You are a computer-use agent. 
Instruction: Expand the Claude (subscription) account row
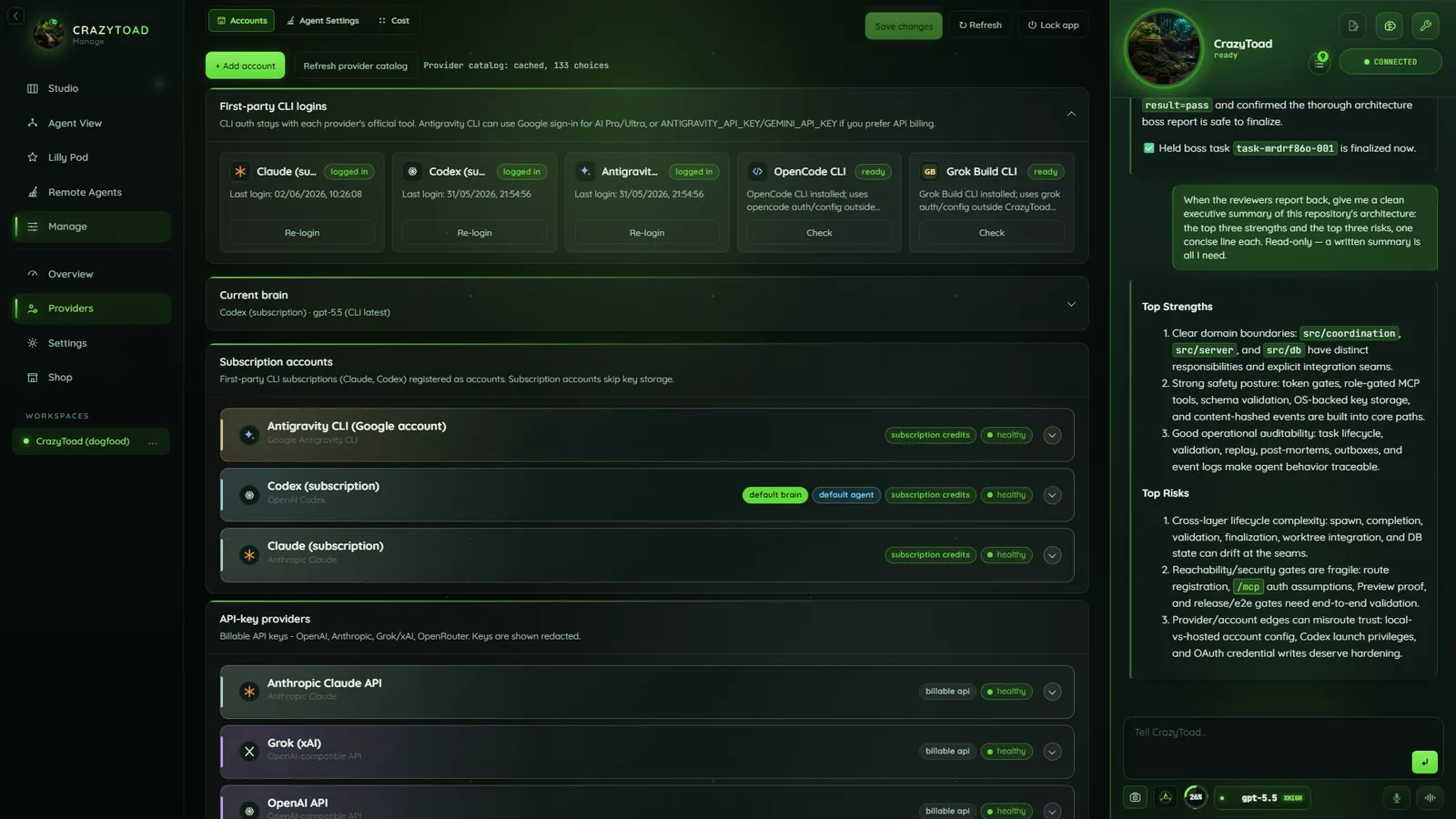(x=1052, y=555)
